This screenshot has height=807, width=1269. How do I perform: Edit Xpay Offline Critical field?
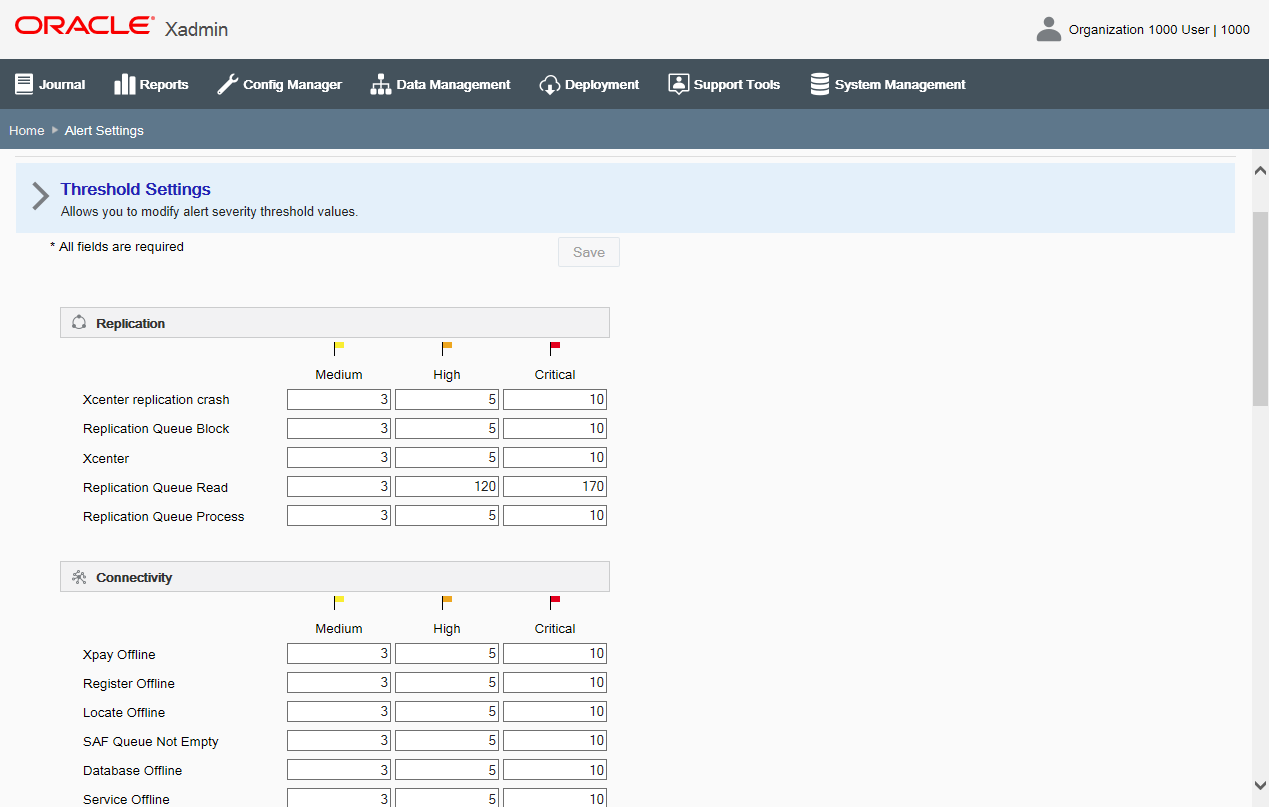pos(555,654)
